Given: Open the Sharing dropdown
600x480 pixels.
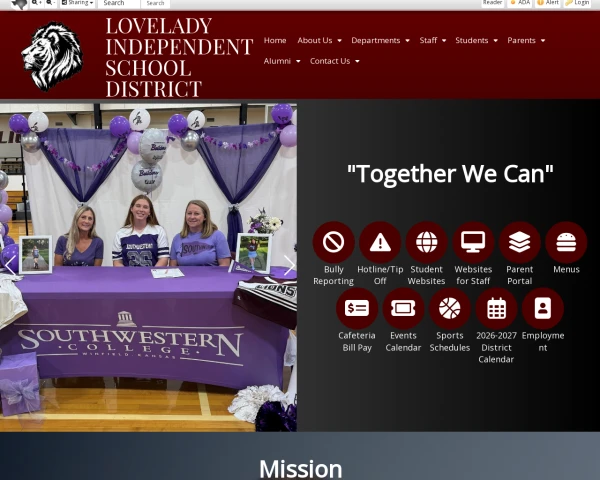Looking at the screenshot, I should point(78,3).
